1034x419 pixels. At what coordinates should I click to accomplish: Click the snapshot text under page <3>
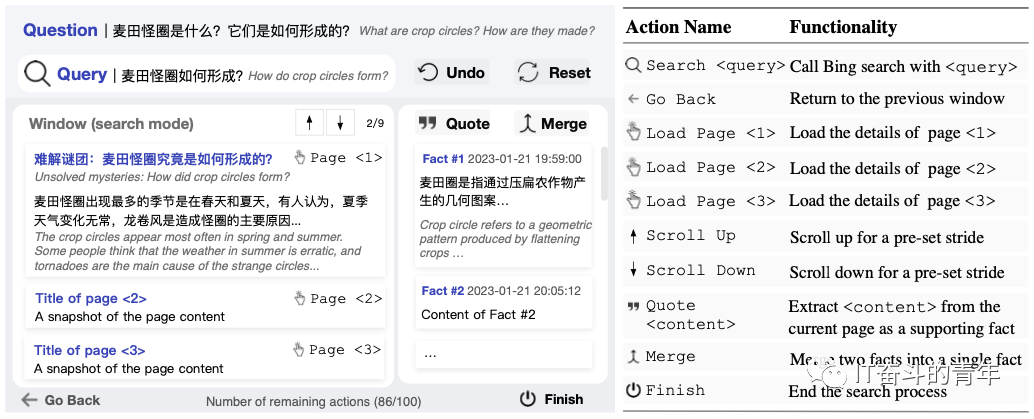(129, 369)
